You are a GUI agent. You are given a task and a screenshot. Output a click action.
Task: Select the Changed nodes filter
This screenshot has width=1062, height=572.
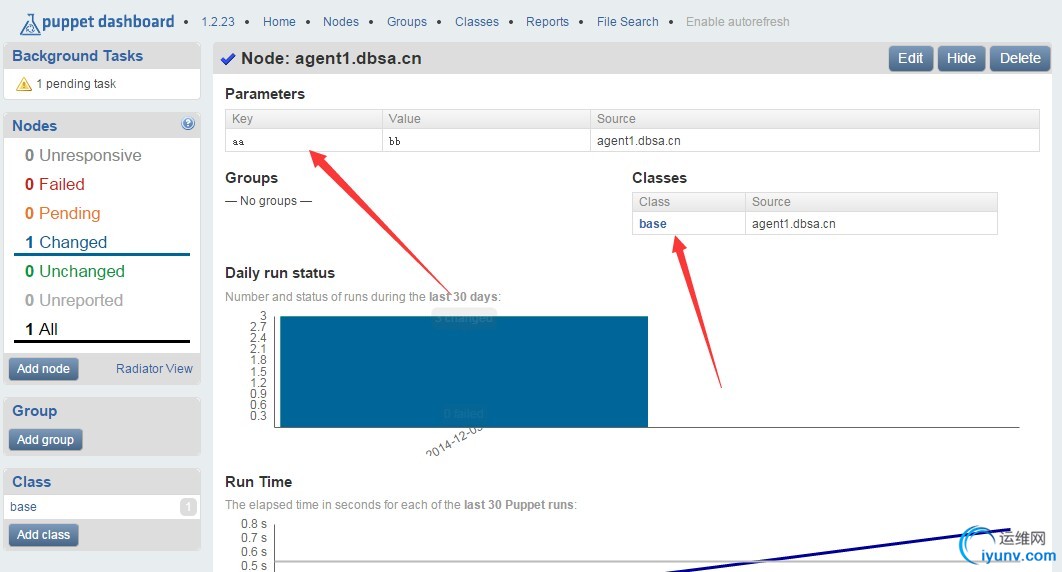point(66,242)
